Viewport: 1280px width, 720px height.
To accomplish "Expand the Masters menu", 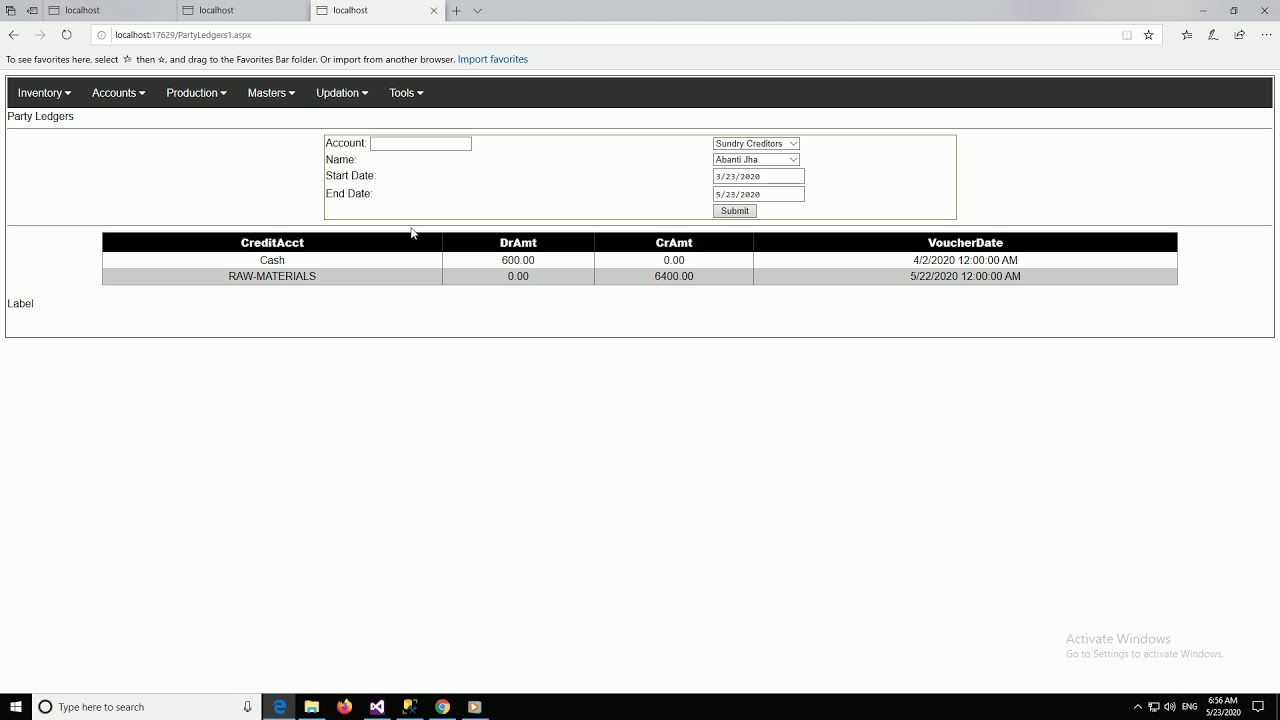I will tap(271, 93).
